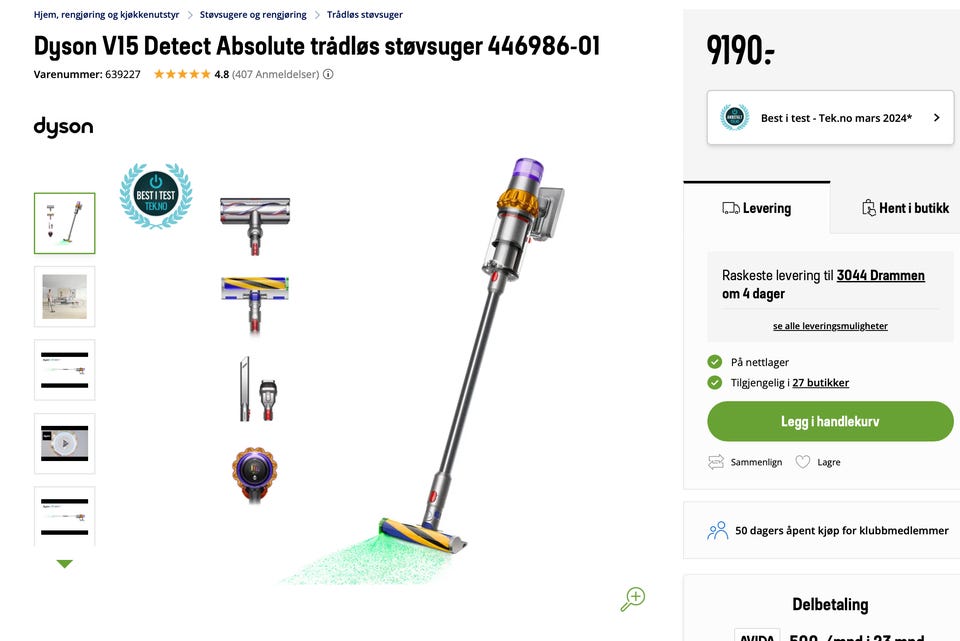The image size is (960, 641).
Task: Select the Levering tab
Action: tap(757, 208)
